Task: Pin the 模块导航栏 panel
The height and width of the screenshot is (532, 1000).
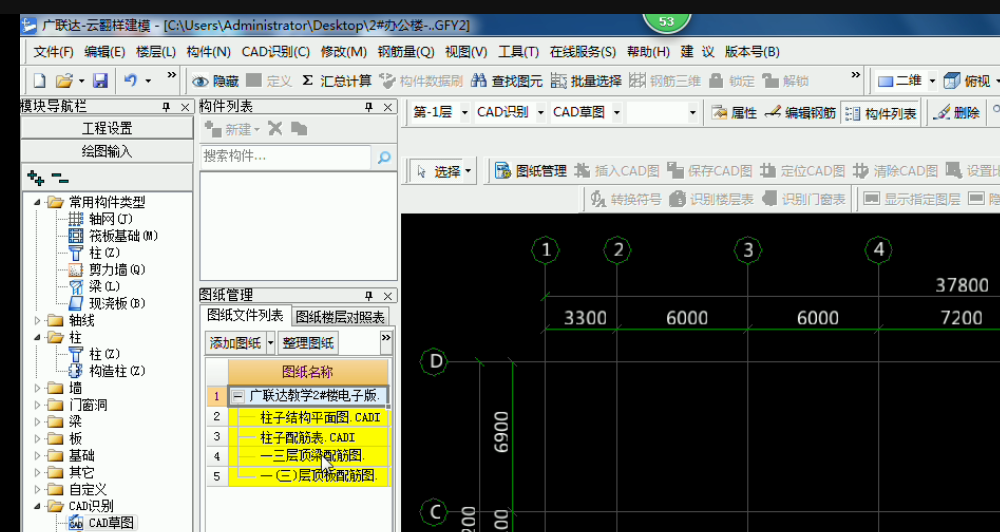Action: [x=167, y=107]
